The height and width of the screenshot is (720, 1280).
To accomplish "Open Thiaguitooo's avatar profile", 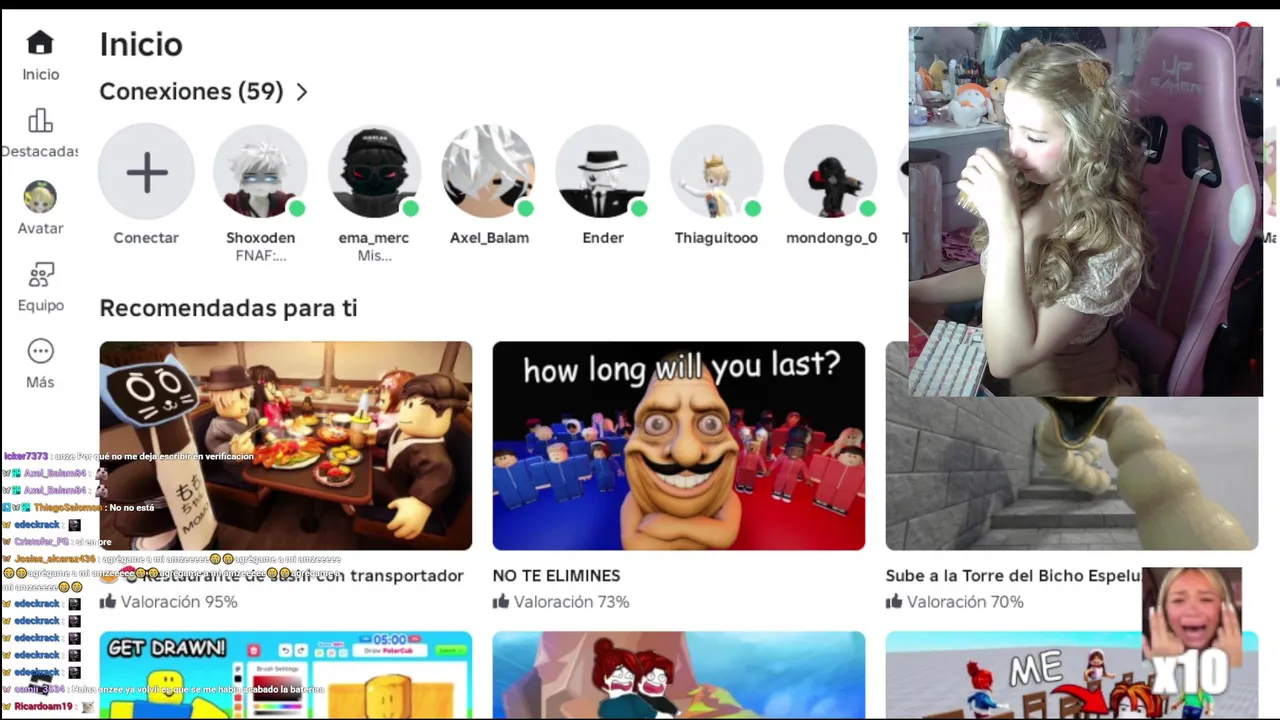I will (716, 172).
